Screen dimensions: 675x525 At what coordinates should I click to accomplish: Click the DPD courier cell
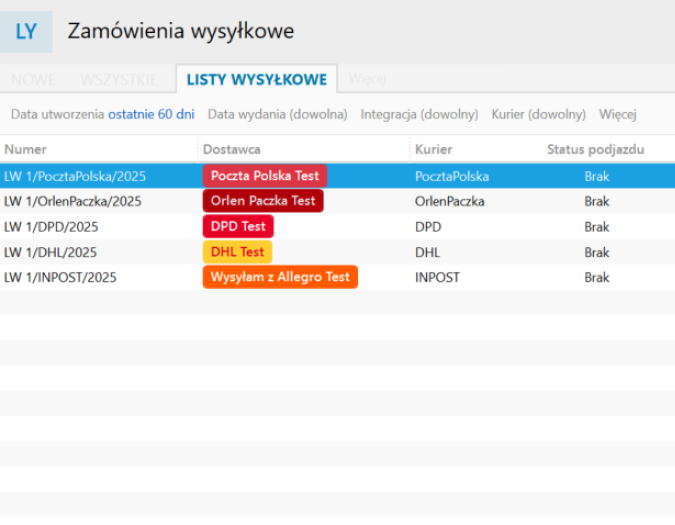tap(428, 227)
